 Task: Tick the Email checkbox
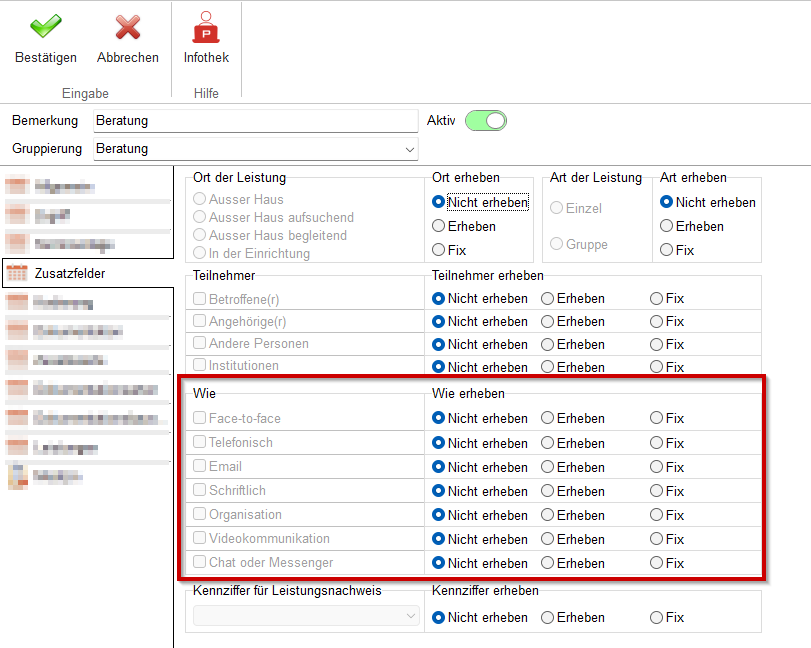pyautogui.click(x=200, y=465)
